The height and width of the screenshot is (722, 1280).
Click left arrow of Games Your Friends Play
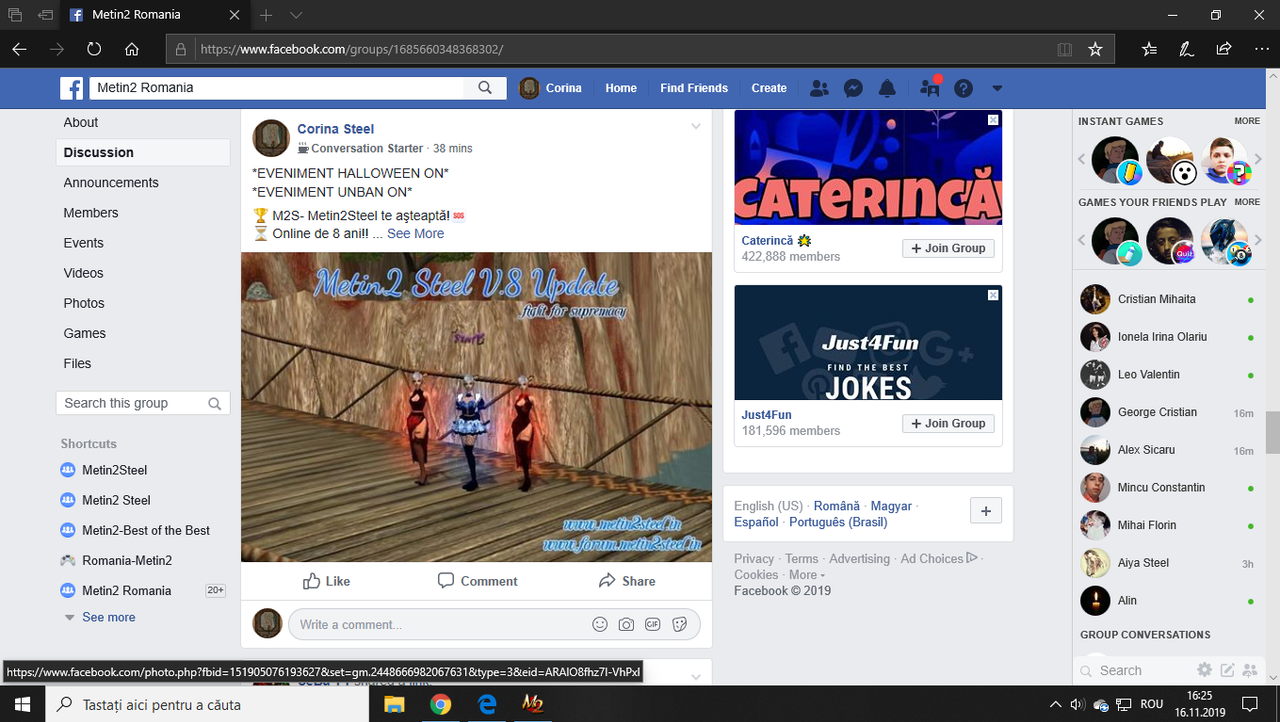[x=1081, y=240]
